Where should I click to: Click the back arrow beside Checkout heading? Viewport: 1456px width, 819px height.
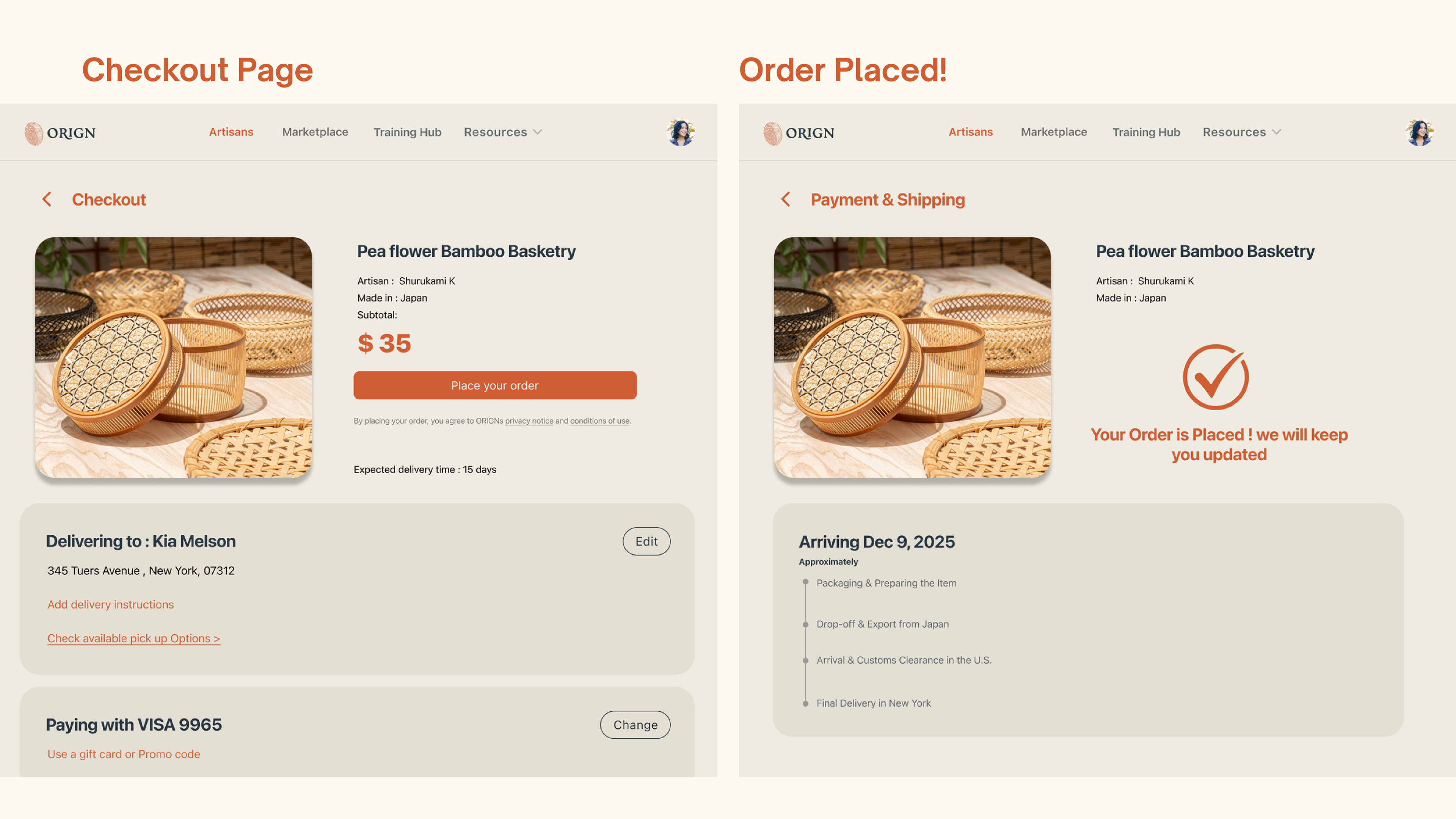(x=47, y=199)
